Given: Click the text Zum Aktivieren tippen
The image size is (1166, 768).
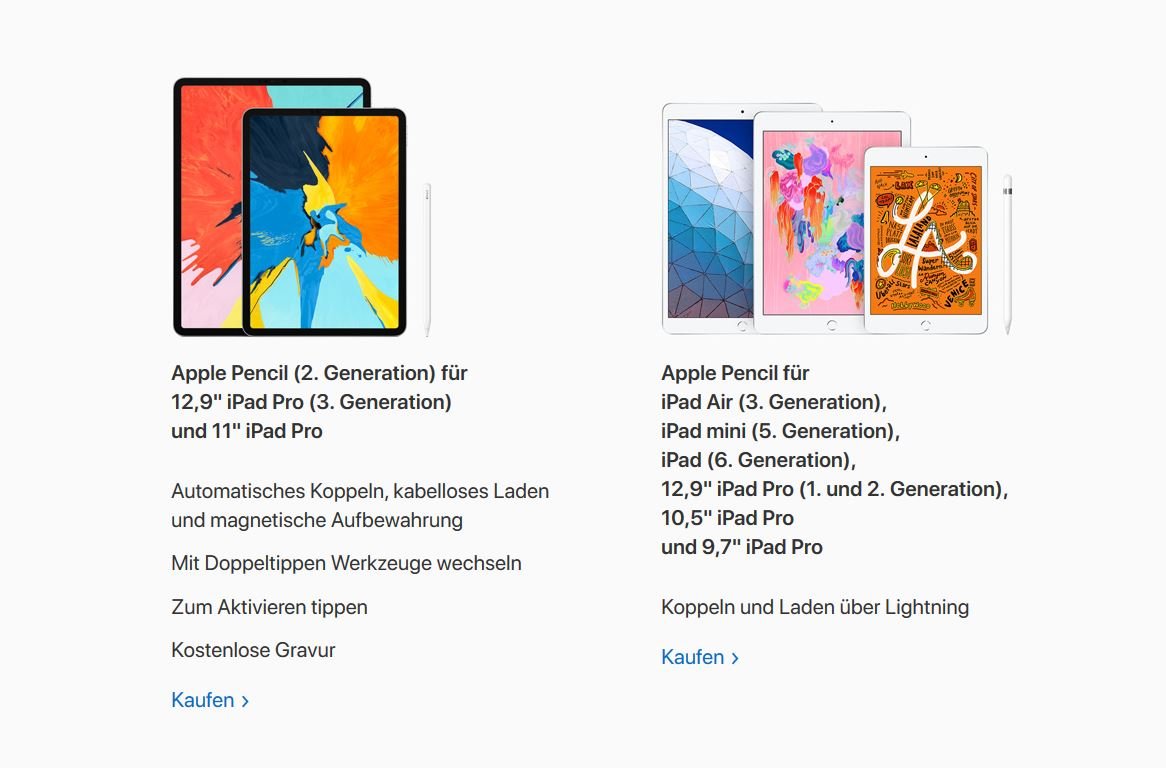Looking at the screenshot, I should tap(269, 607).
